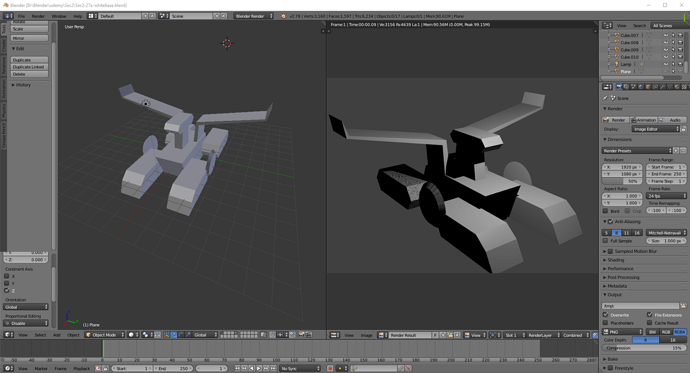The image size is (690, 373).
Task: Toggle the 3D manipulator widget icon
Action: 167,335
